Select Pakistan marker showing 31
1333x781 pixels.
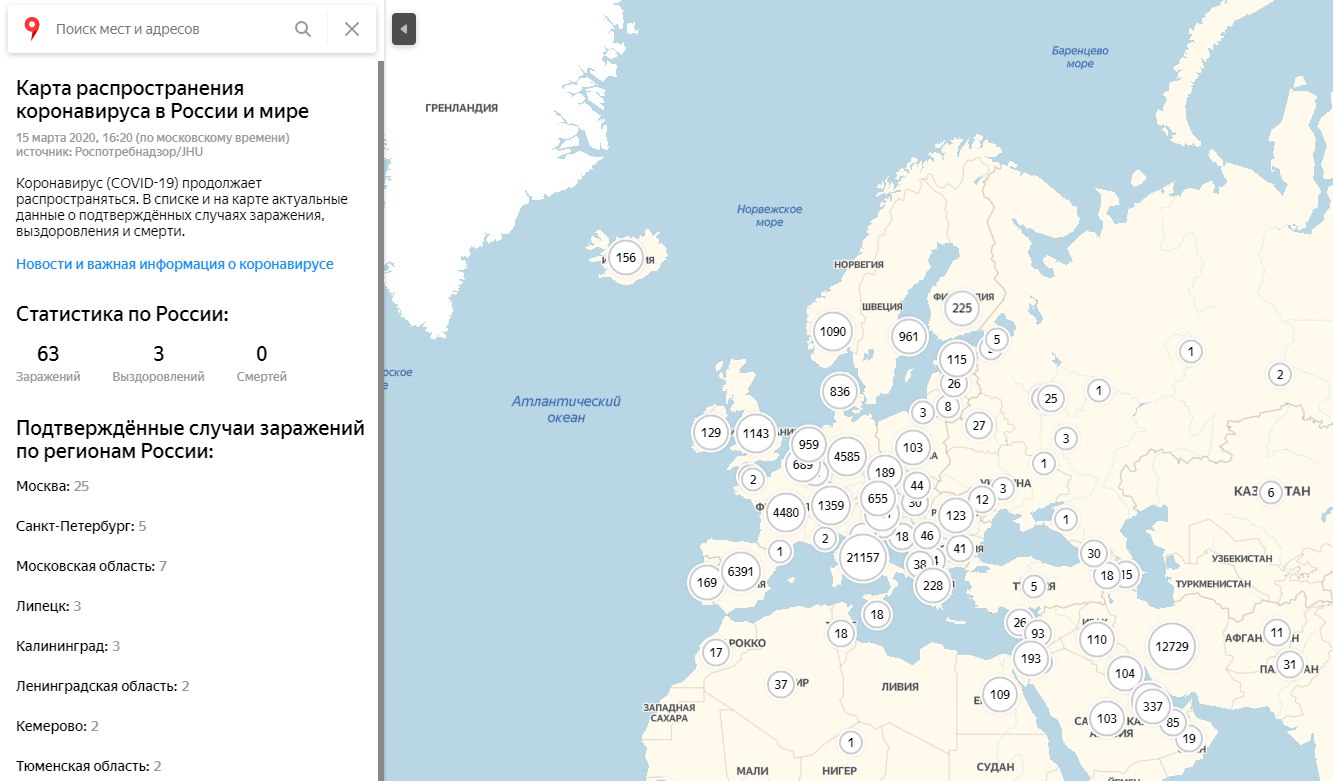coord(1290,664)
